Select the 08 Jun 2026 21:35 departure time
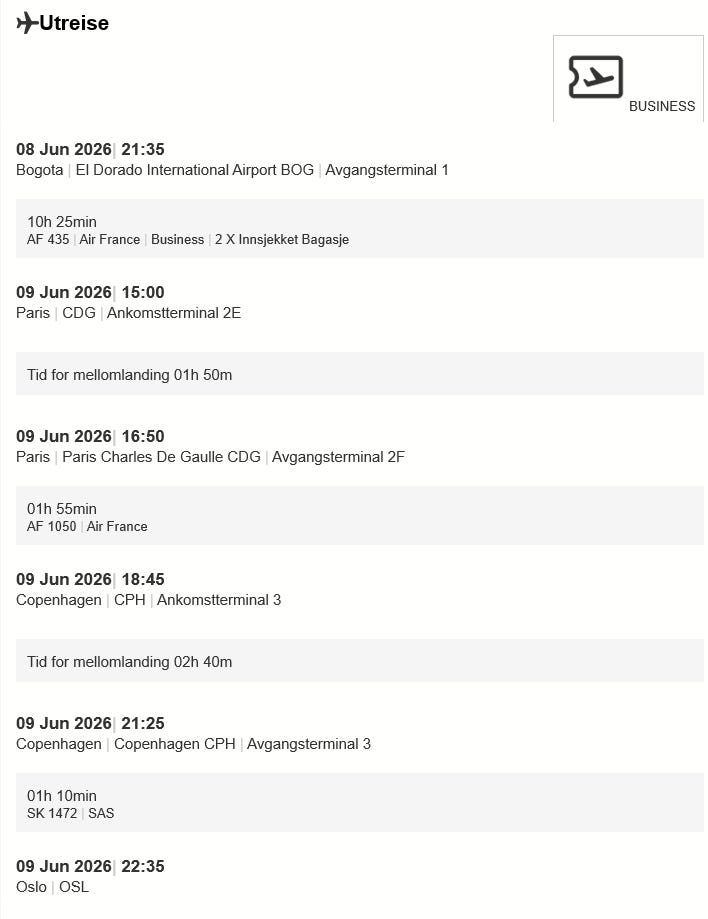Image resolution: width=708 pixels, height=919 pixels. [90, 149]
